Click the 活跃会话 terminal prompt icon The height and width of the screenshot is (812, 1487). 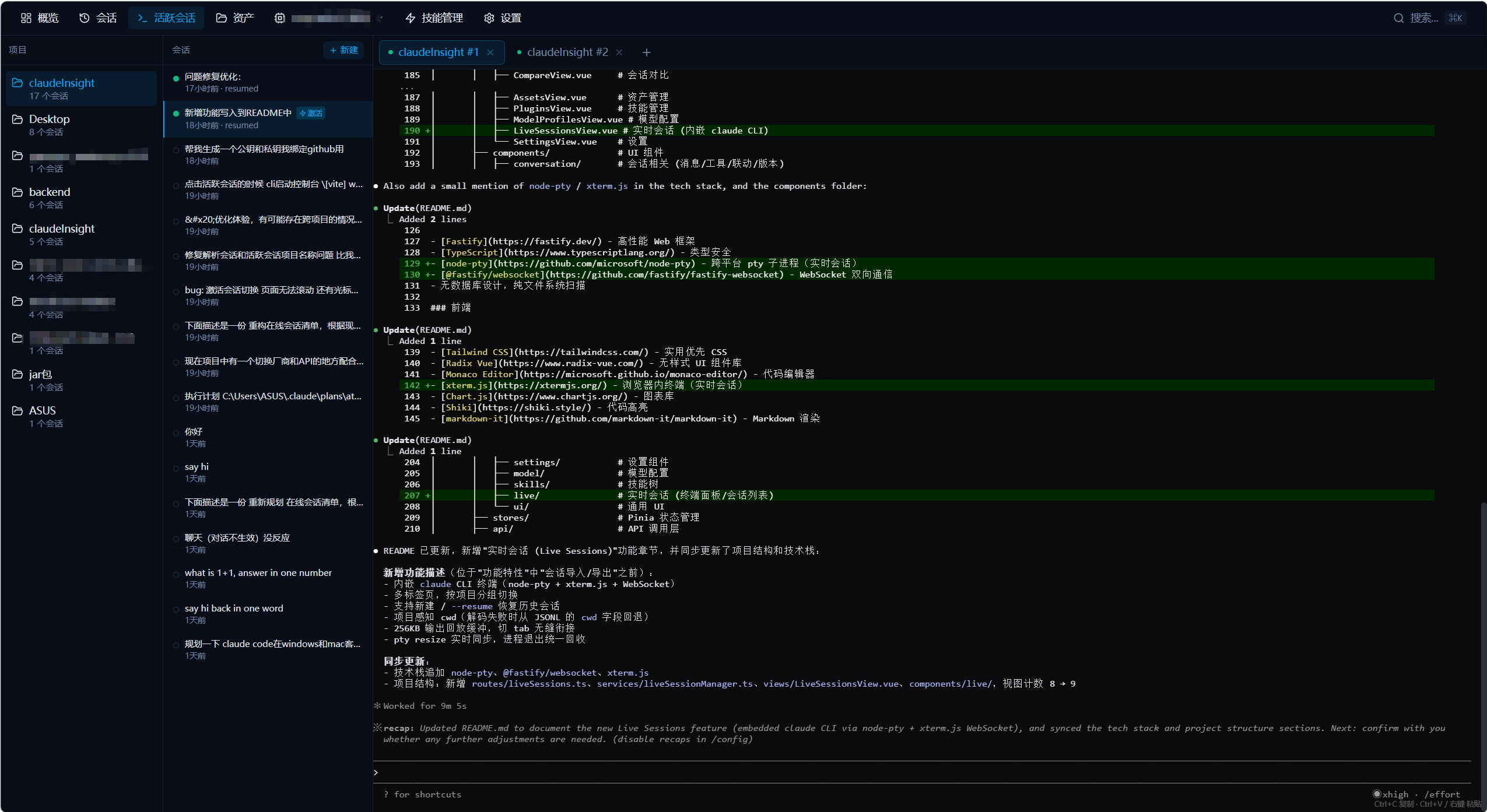142,18
